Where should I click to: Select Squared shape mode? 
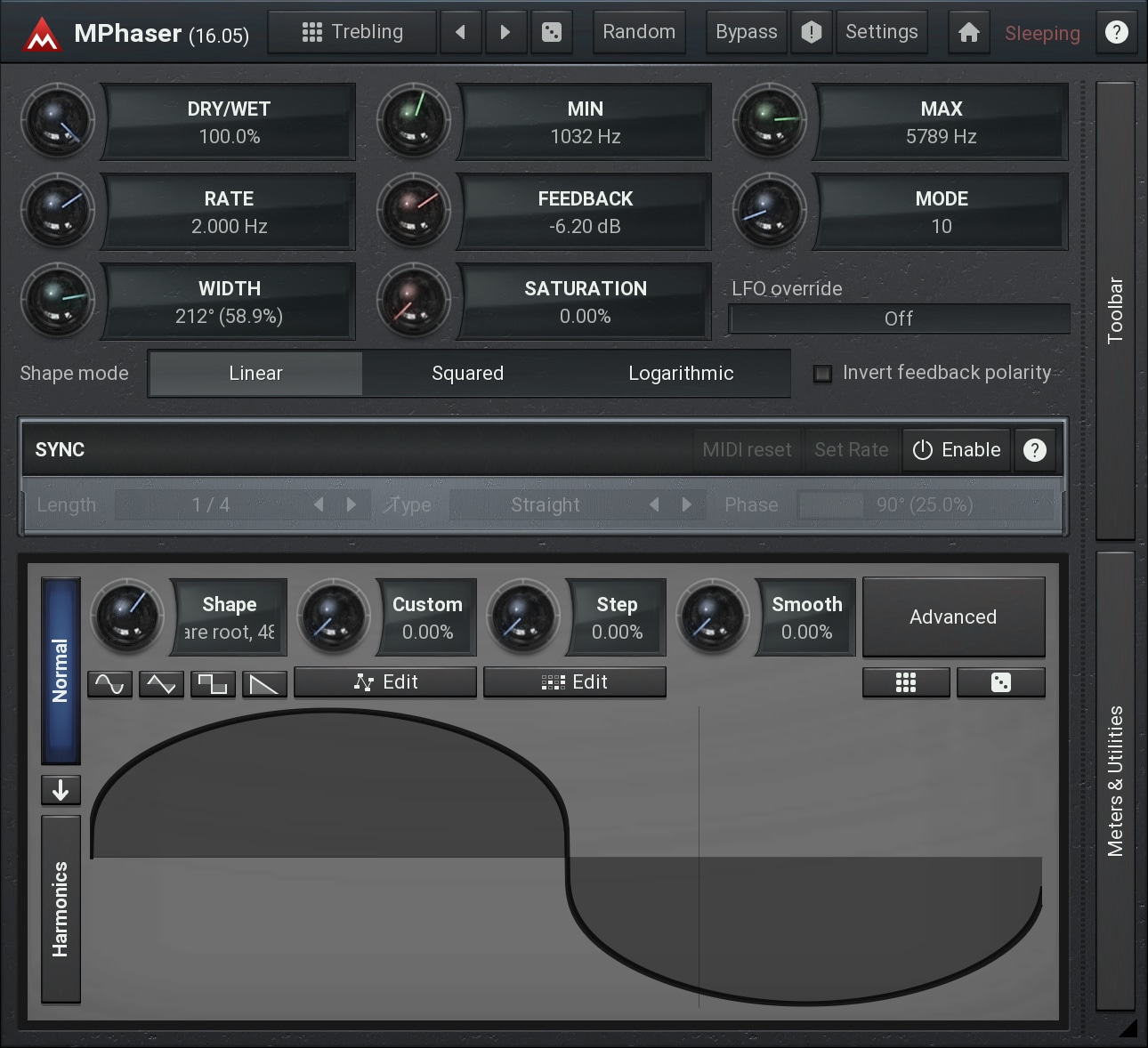click(x=468, y=374)
